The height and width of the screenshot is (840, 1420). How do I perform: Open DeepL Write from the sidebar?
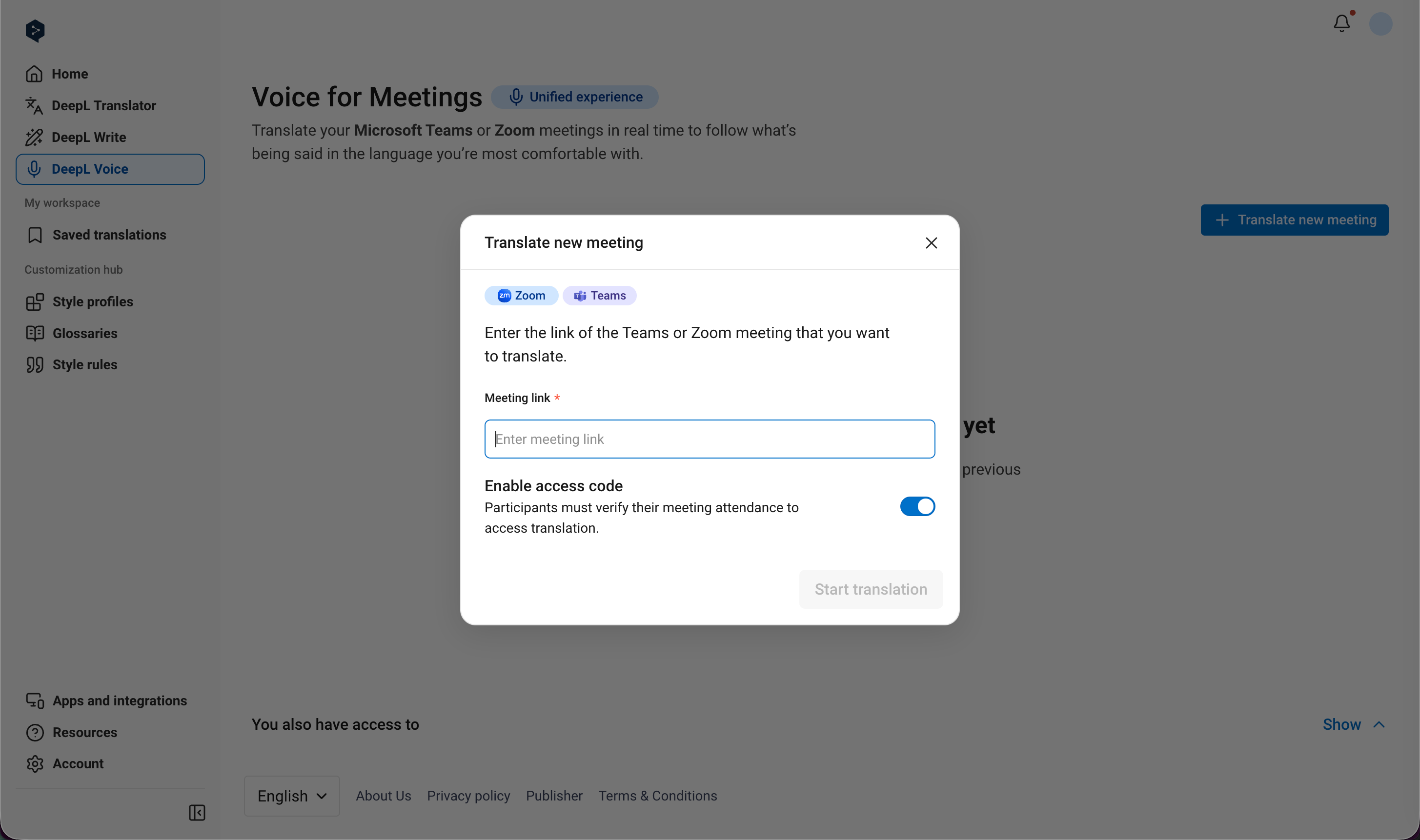coord(89,137)
